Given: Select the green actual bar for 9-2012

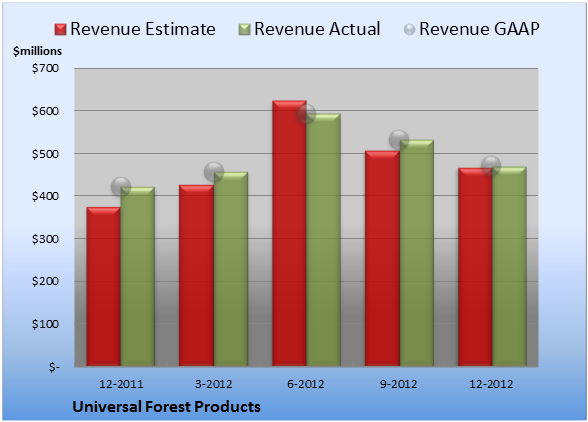Looking at the screenshot, I should click(x=416, y=253).
